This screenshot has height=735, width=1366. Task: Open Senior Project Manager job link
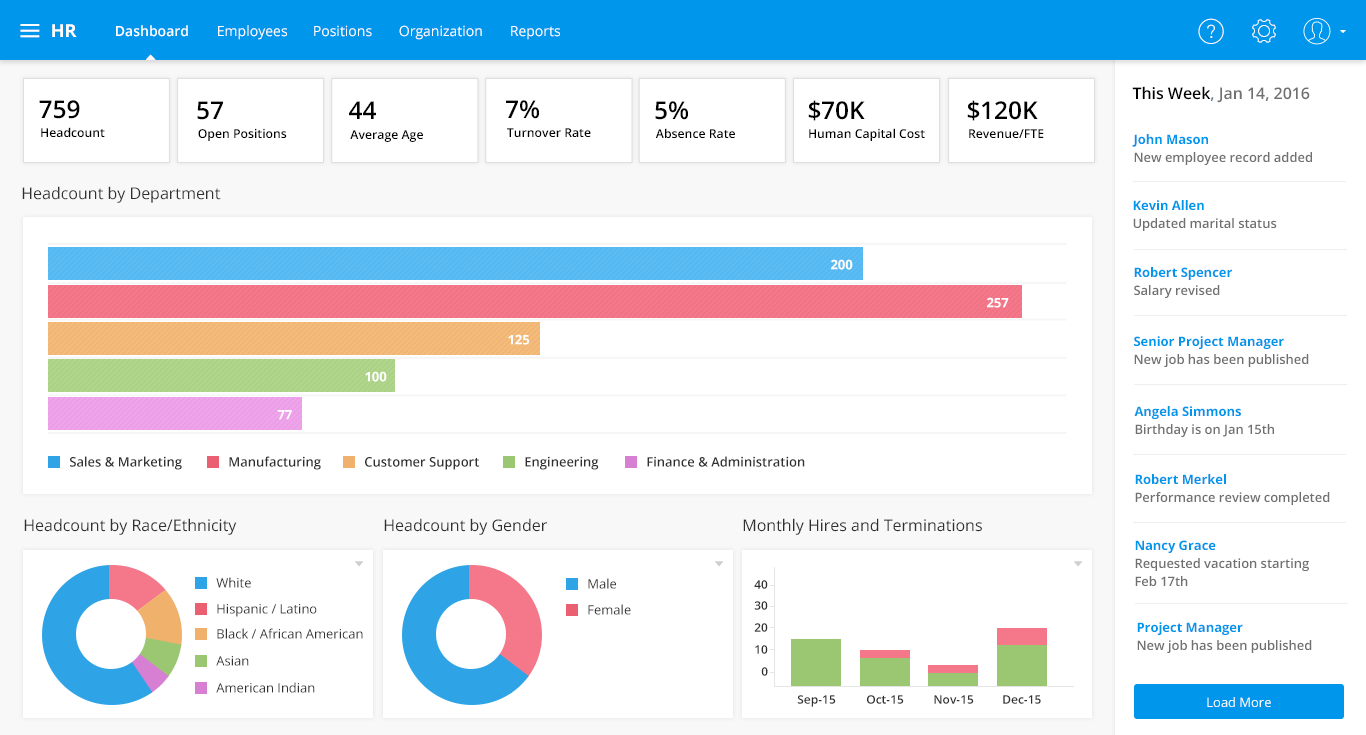(x=1208, y=341)
